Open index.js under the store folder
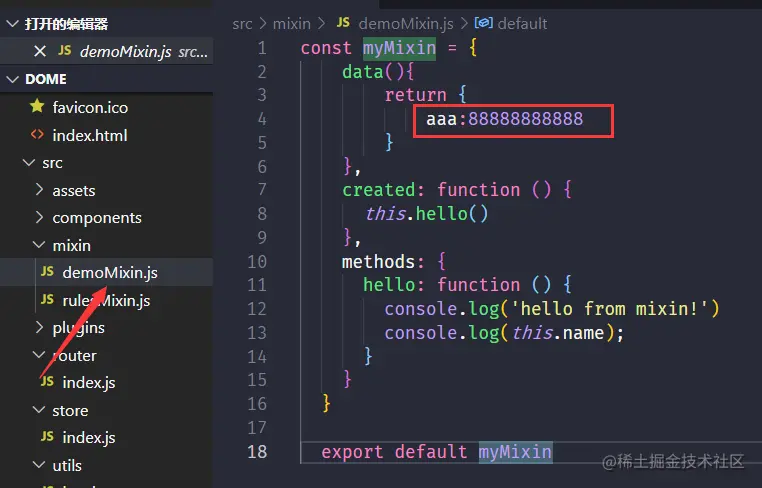Viewport: 762px width, 488px height. click(x=88, y=437)
